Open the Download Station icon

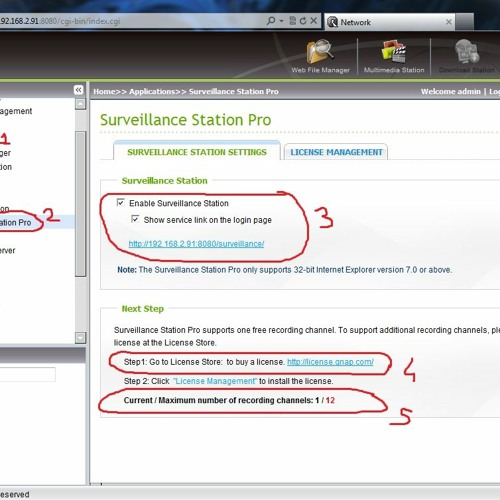click(x=467, y=57)
